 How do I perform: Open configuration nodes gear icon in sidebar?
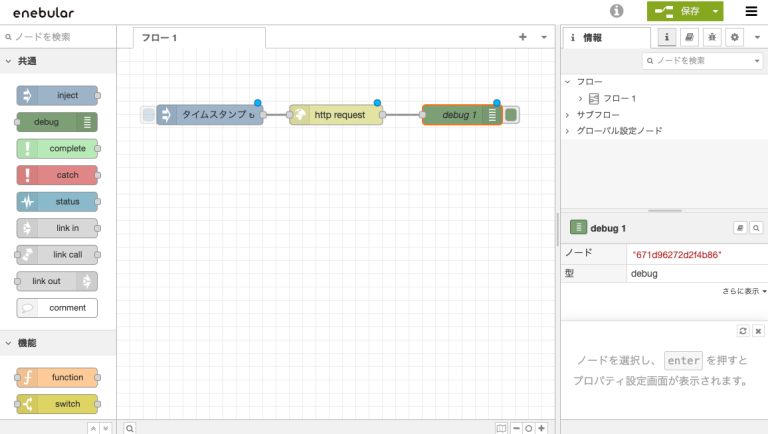coord(734,37)
